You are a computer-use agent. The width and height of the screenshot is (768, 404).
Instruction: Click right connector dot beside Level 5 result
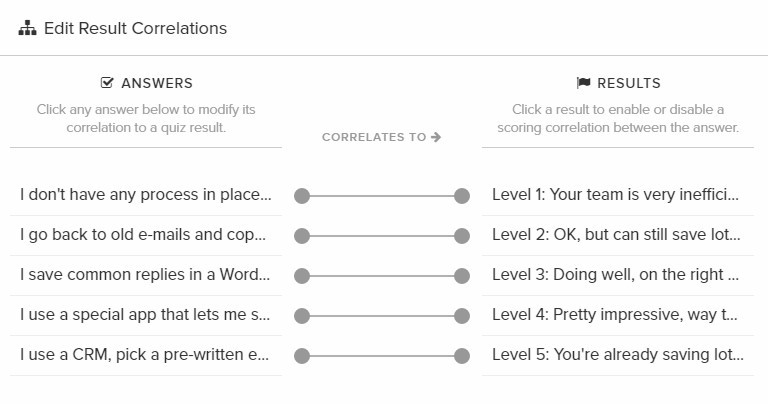pyautogui.click(x=461, y=356)
